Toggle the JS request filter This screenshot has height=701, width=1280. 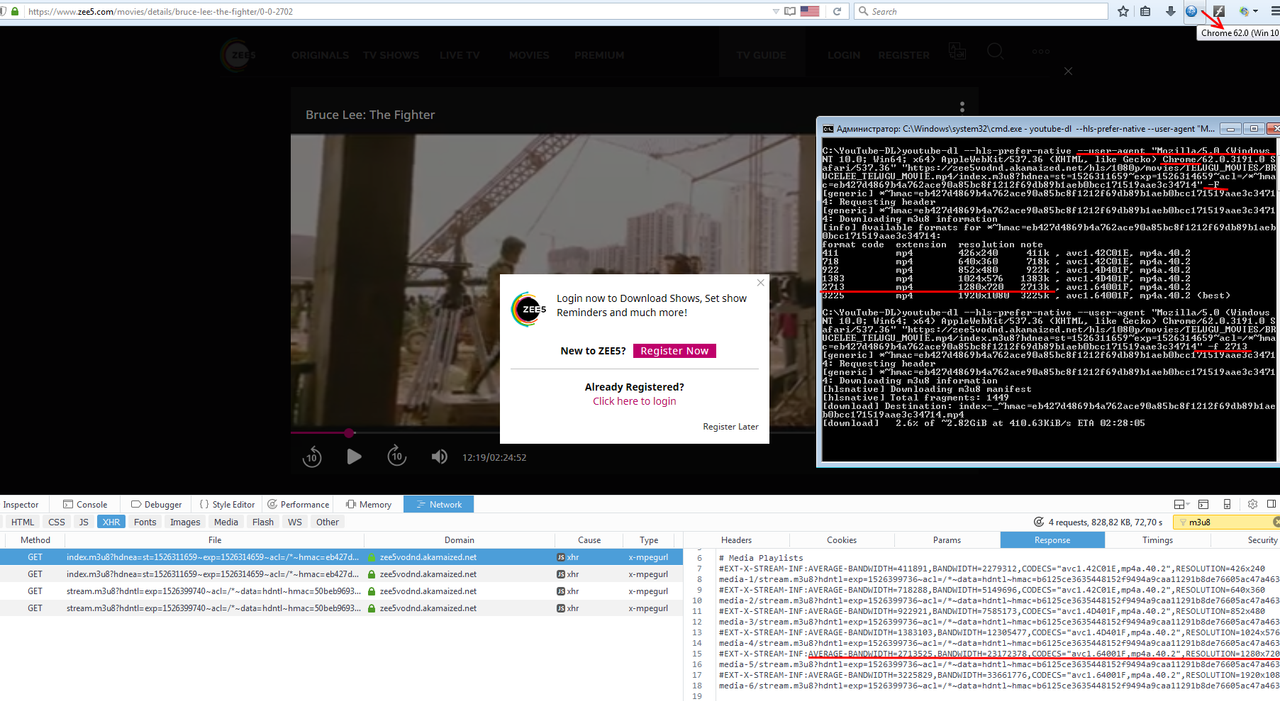pyautogui.click(x=83, y=522)
